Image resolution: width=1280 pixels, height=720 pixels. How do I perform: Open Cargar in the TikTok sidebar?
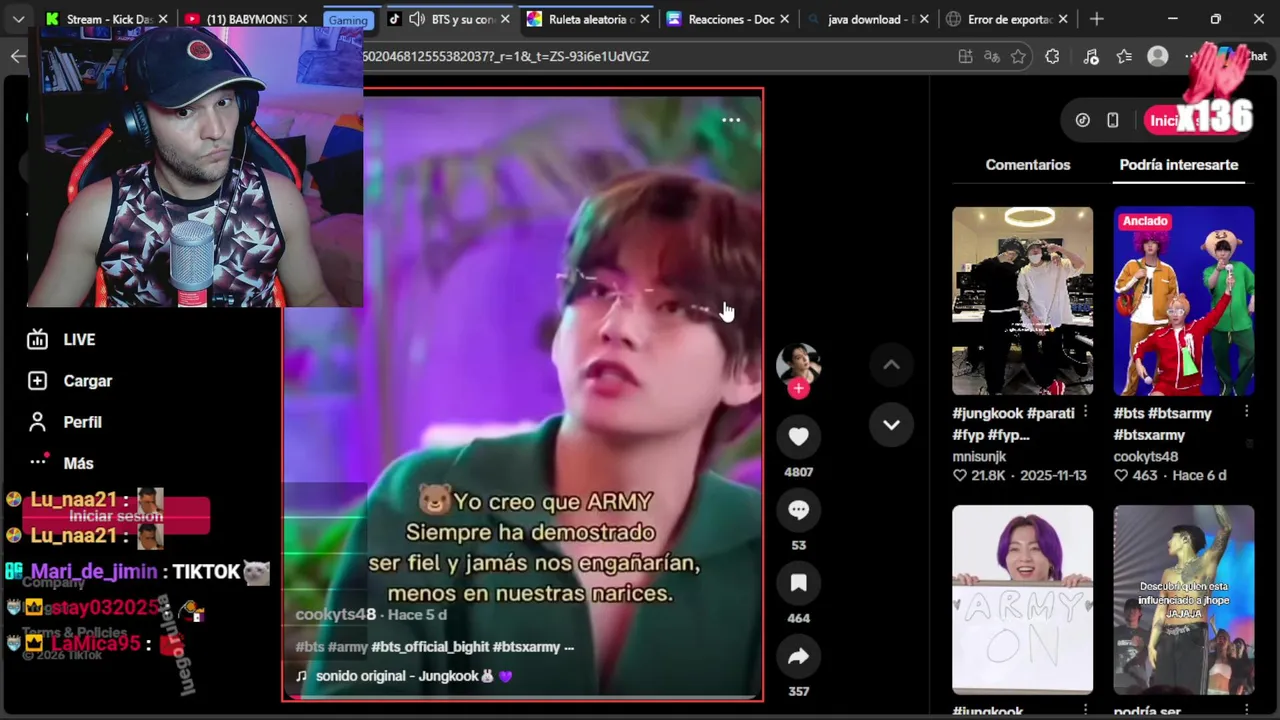(70, 381)
